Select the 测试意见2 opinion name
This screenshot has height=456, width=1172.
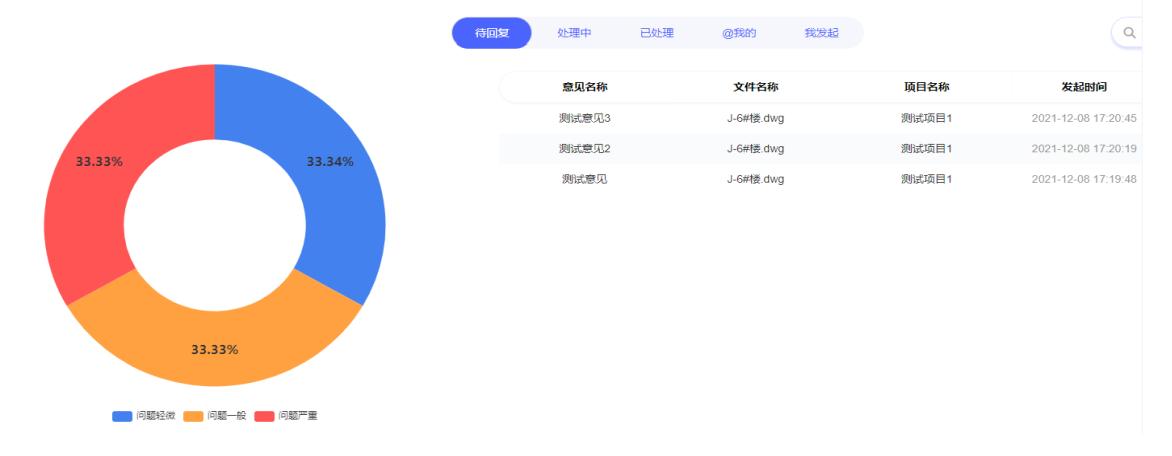(584, 149)
